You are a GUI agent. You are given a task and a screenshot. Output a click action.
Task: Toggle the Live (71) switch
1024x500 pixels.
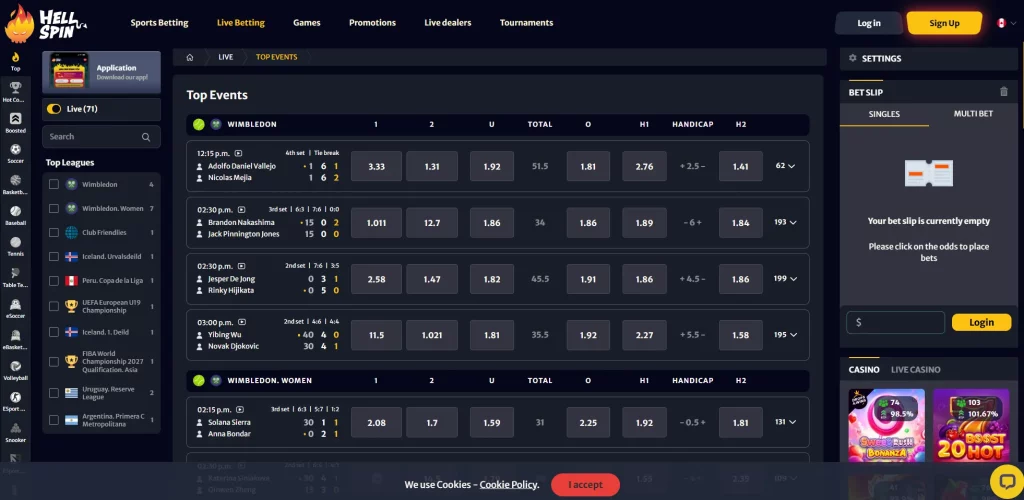point(54,109)
